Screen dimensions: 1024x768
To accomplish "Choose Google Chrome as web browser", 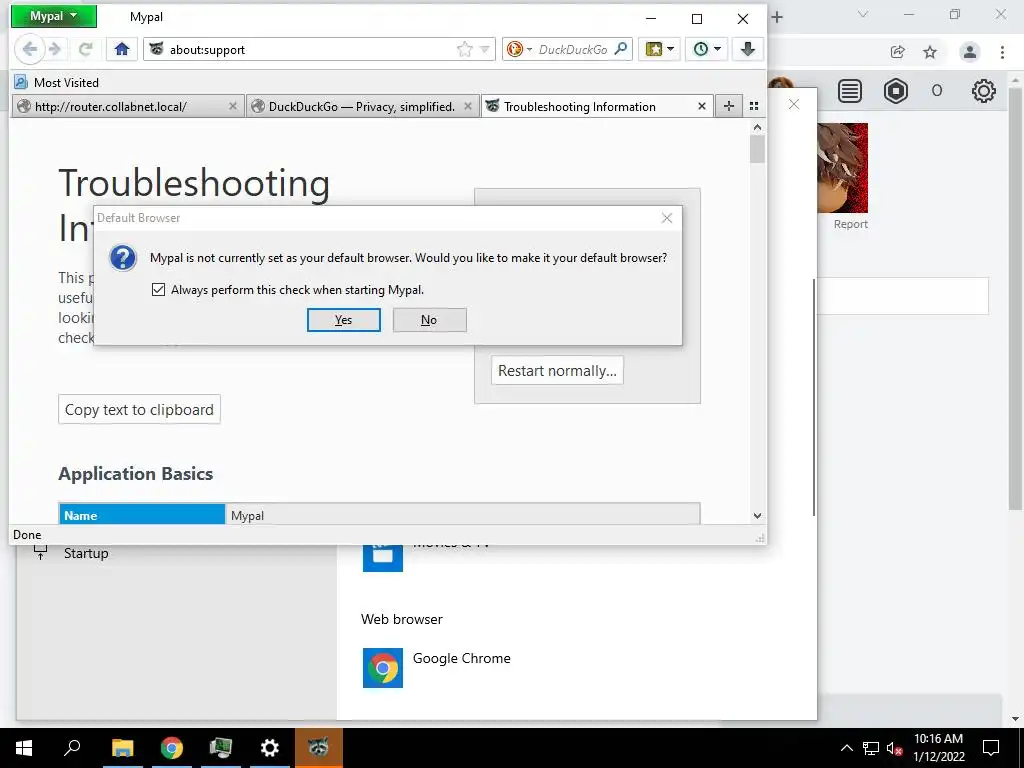I will [436, 667].
